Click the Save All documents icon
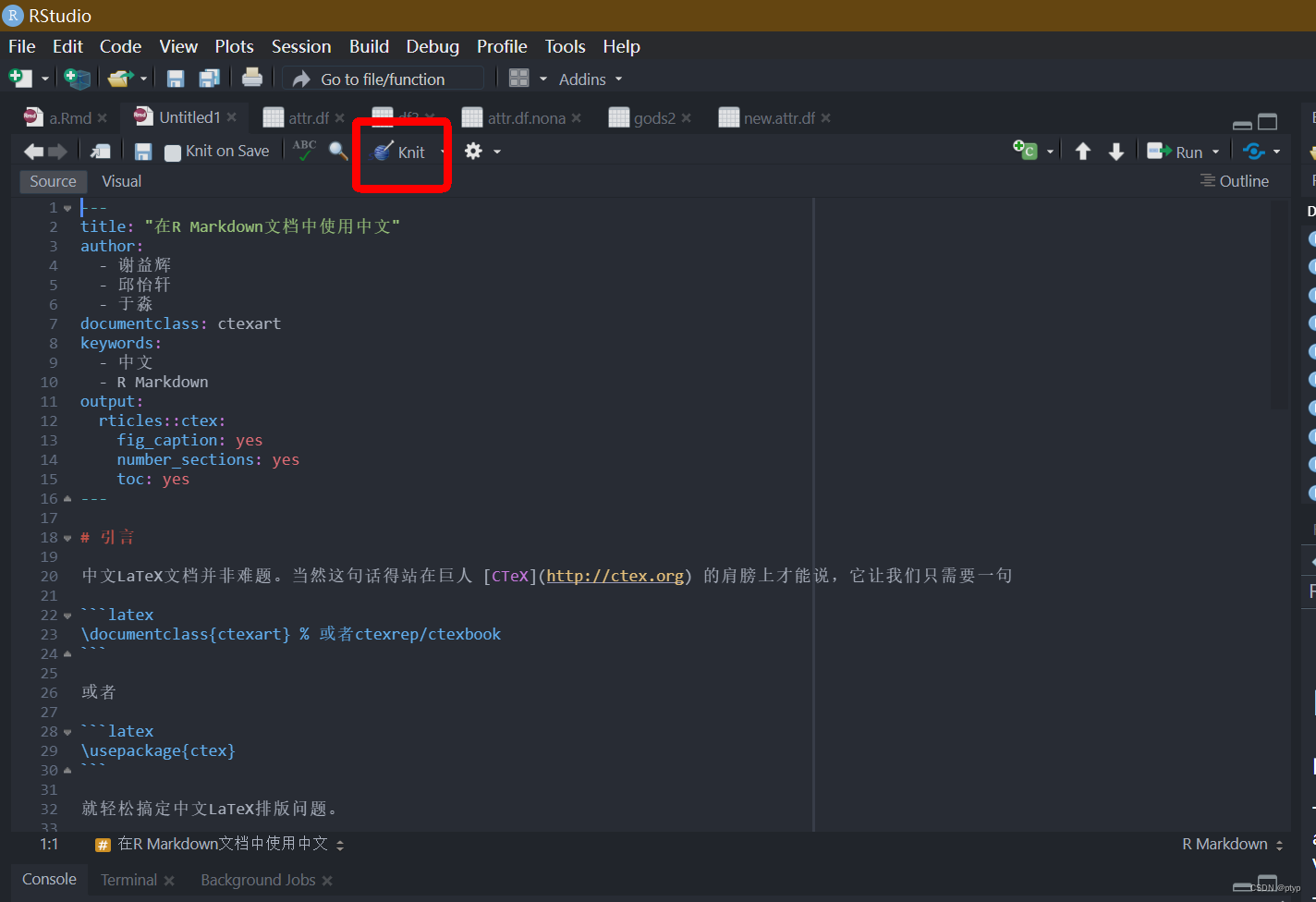The image size is (1316, 902). coord(210,79)
